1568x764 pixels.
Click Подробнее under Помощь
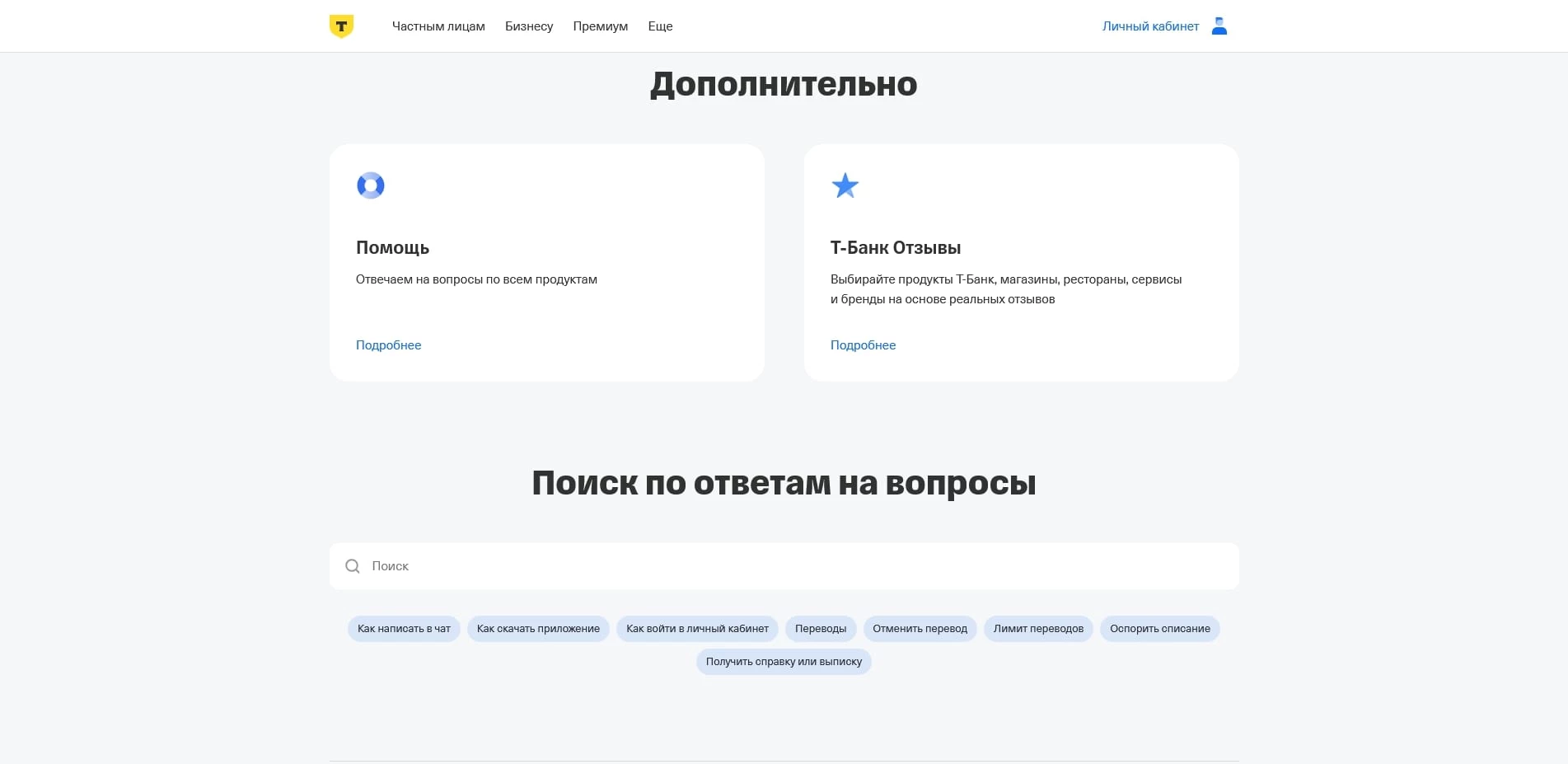coord(388,345)
